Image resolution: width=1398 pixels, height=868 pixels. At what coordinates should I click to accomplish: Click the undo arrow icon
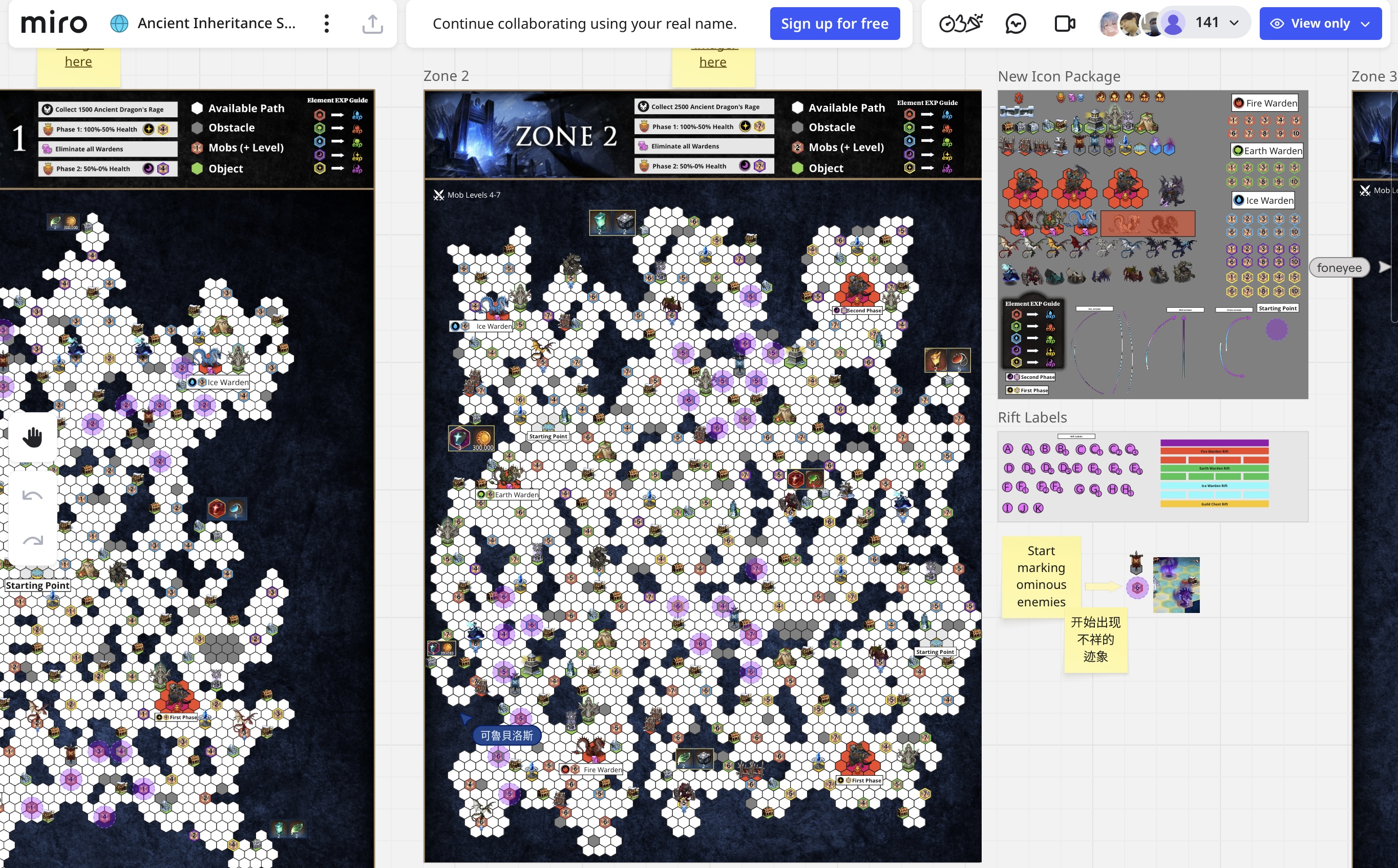click(33, 495)
